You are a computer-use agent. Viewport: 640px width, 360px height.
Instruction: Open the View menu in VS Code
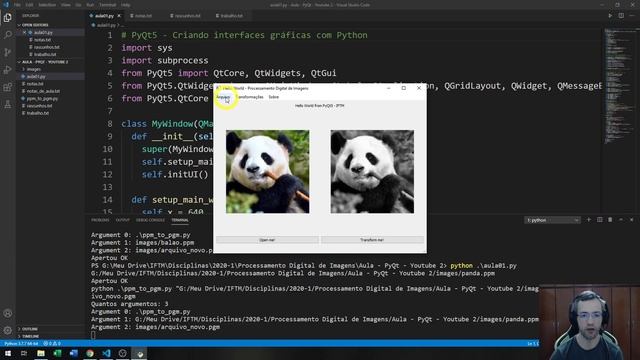(66, 5)
